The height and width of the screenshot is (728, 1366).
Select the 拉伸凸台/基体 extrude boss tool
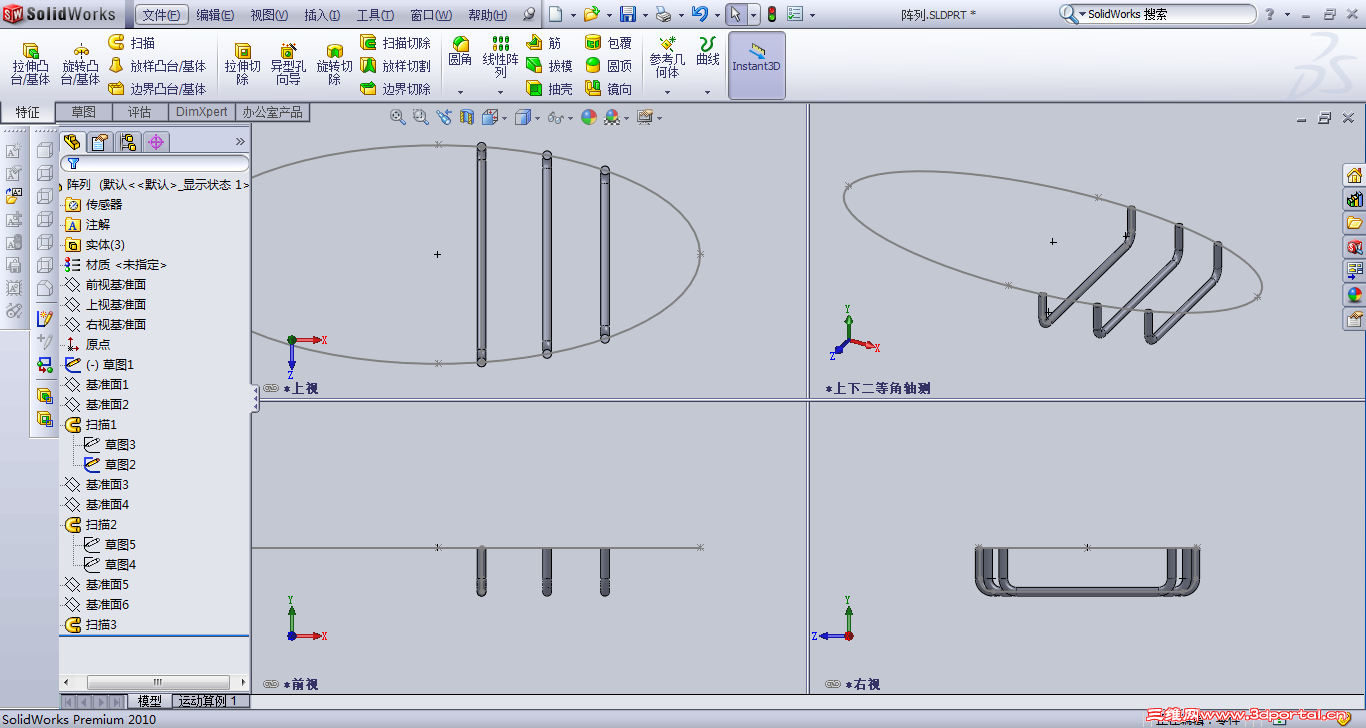tap(30, 64)
